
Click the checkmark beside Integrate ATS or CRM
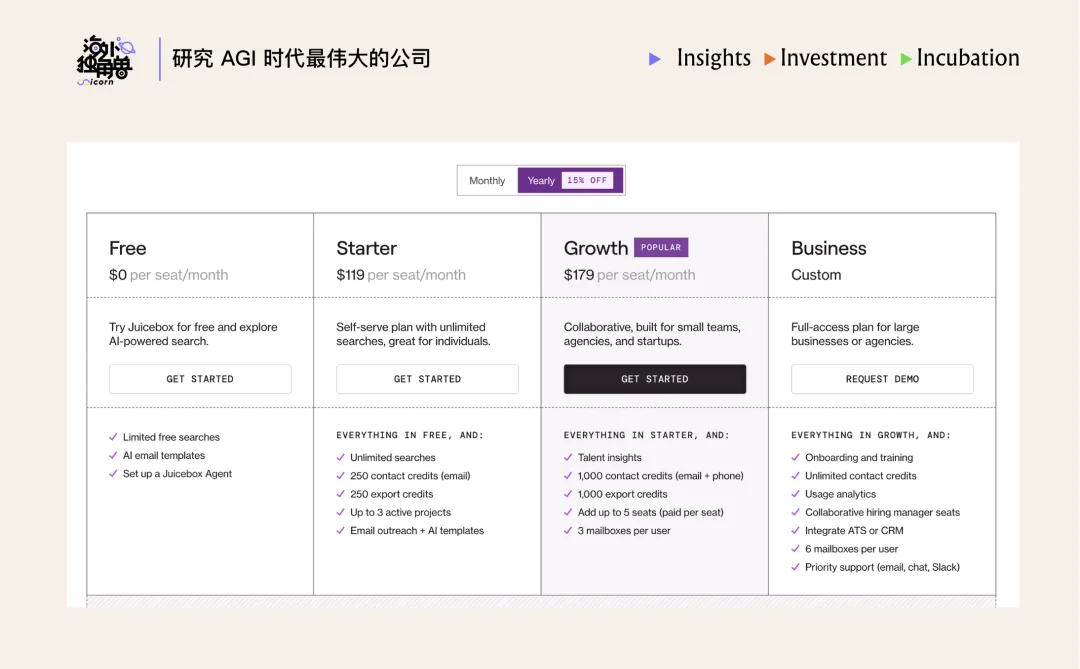pyautogui.click(x=797, y=530)
